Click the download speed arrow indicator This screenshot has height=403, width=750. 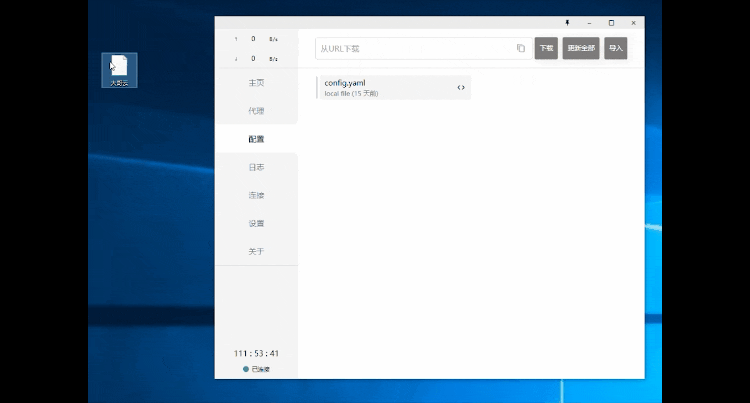236,59
